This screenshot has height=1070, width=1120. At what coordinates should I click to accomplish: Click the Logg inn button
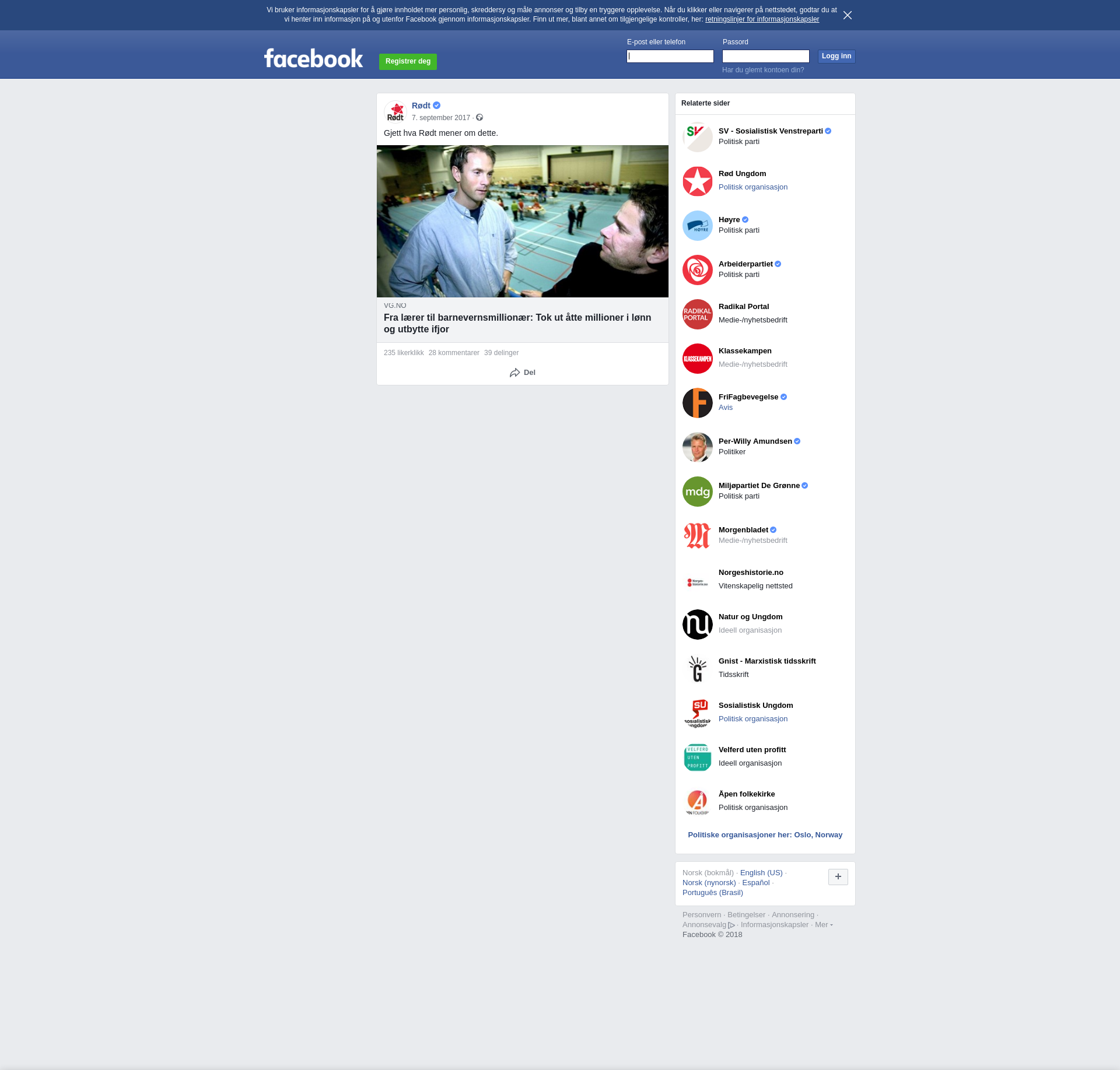836,56
